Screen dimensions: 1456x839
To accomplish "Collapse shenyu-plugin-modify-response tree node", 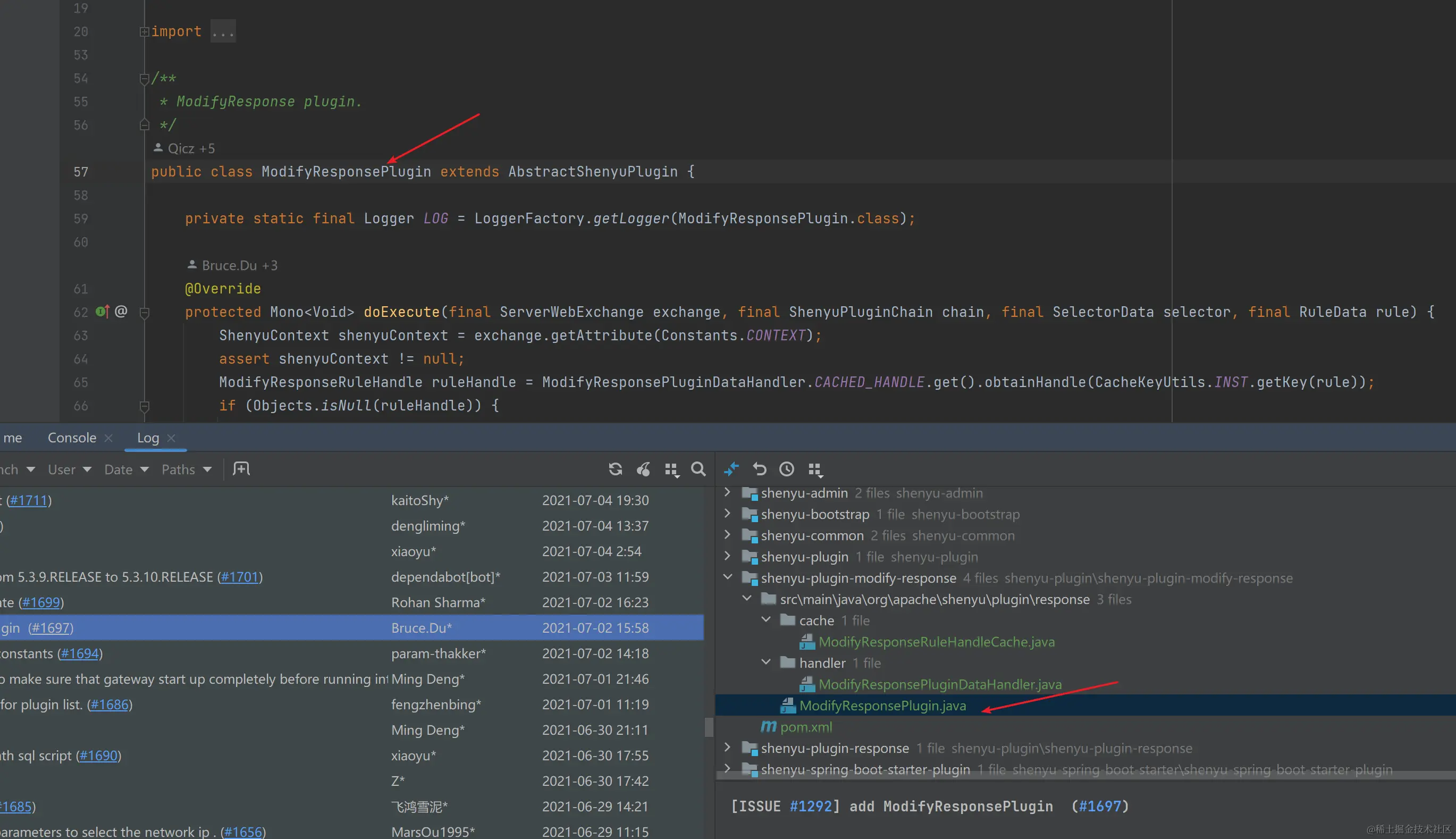I will [728, 577].
